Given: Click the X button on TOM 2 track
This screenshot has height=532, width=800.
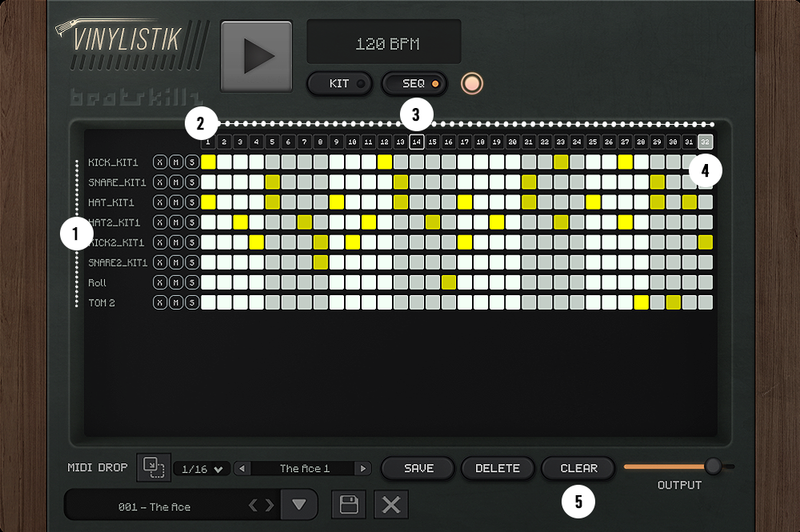Looking at the screenshot, I should pyautogui.click(x=160, y=302).
